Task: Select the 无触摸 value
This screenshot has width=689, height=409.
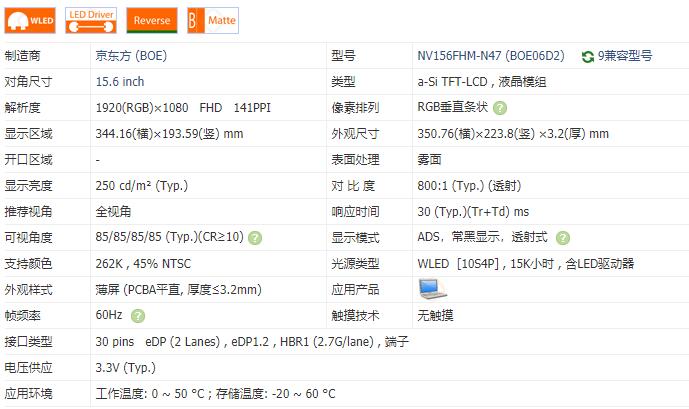Action: click(435, 315)
